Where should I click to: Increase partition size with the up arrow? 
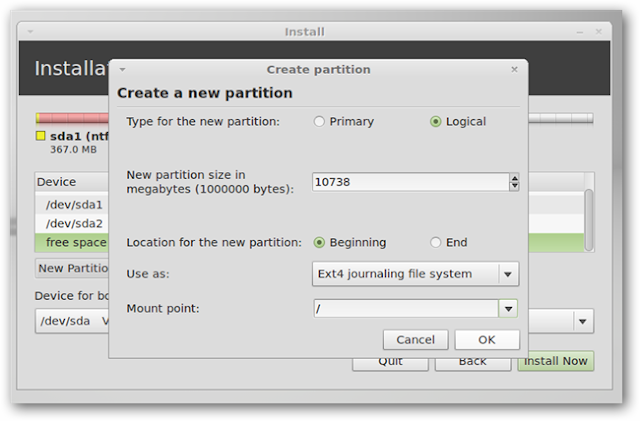514,178
